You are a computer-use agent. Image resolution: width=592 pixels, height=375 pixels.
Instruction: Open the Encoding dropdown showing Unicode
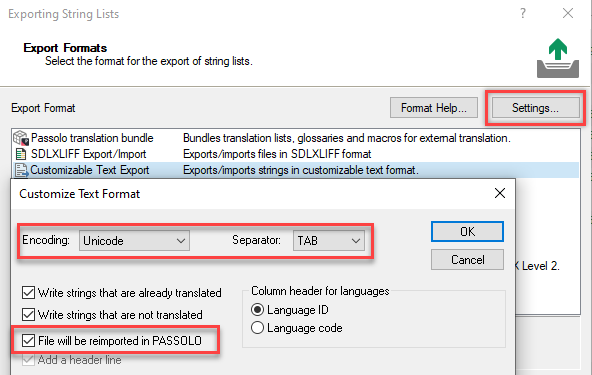pyautogui.click(x=134, y=241)
